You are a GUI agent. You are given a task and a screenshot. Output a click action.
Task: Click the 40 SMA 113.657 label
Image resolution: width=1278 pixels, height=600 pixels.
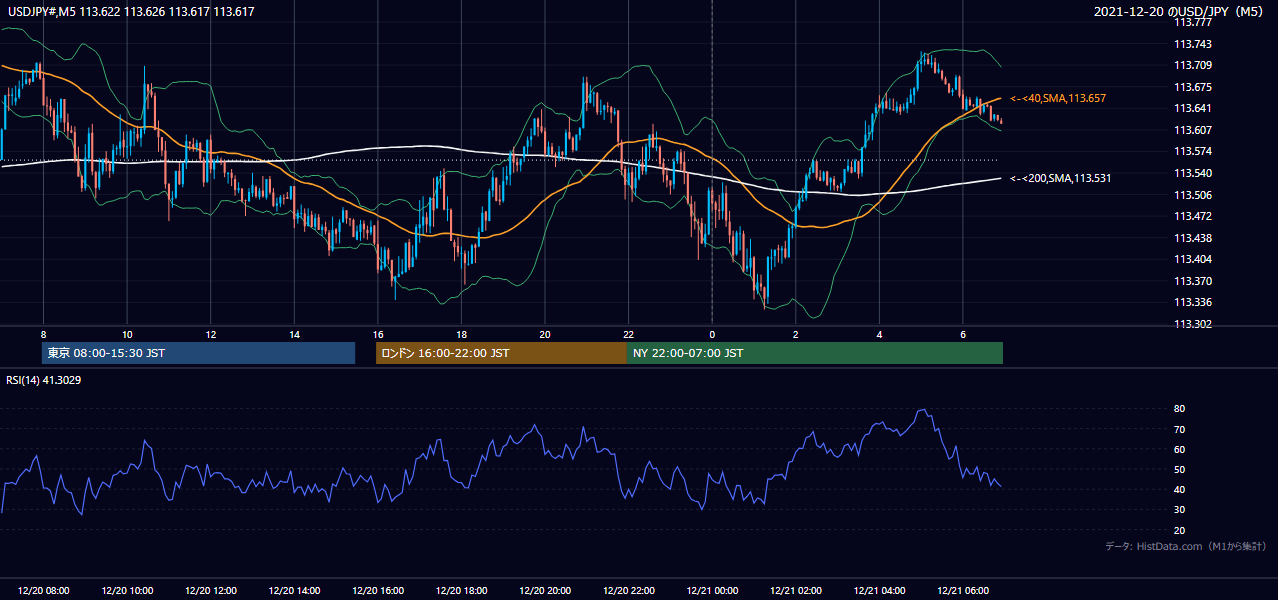[1057, 98]
